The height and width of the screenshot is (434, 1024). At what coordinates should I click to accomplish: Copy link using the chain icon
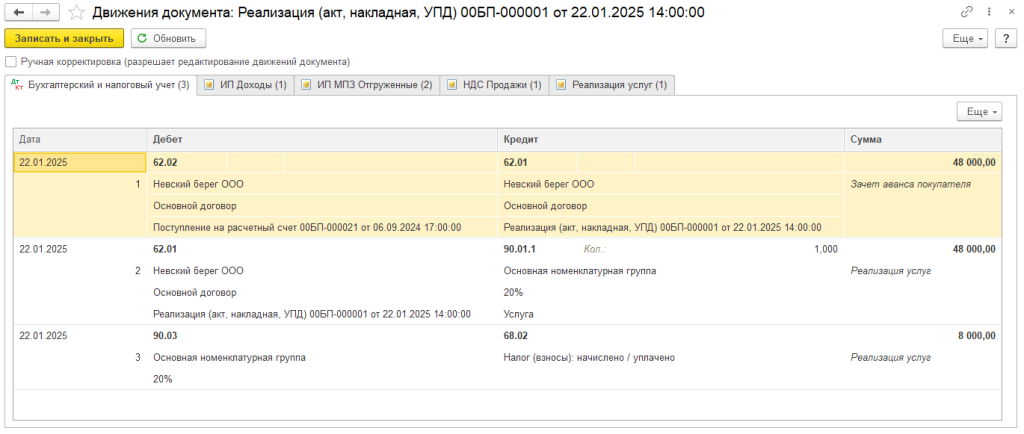[966, 12]
